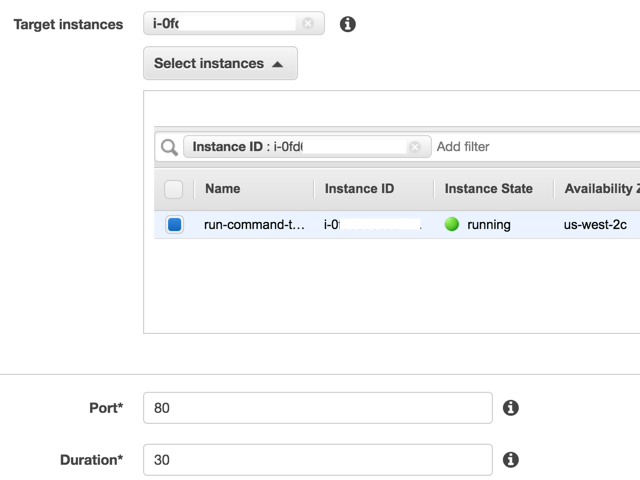This screenshot has height=480, width=640.
Task: Sort by the Instance ID column header
Action: point(359,188)
